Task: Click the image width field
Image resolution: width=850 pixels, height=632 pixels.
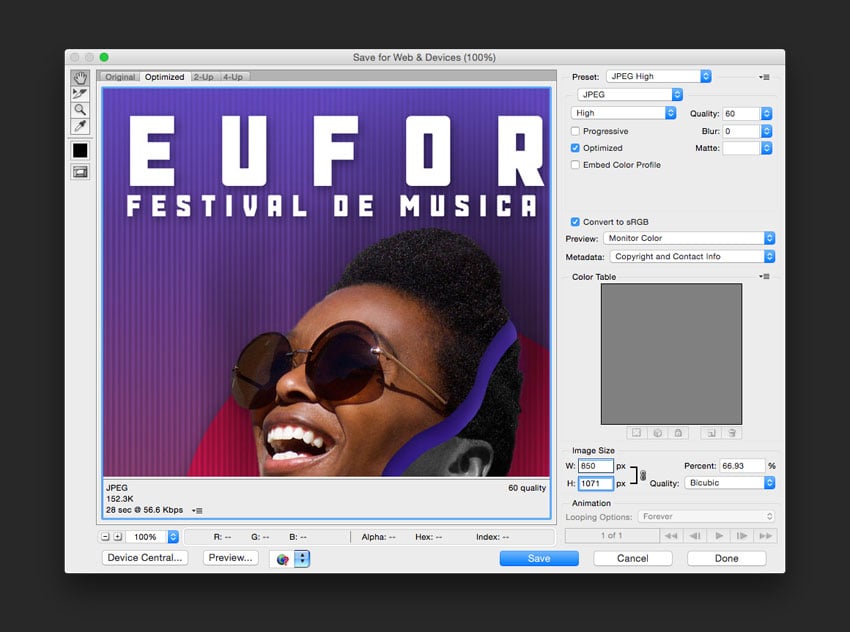Action: (x=595, y=466)
